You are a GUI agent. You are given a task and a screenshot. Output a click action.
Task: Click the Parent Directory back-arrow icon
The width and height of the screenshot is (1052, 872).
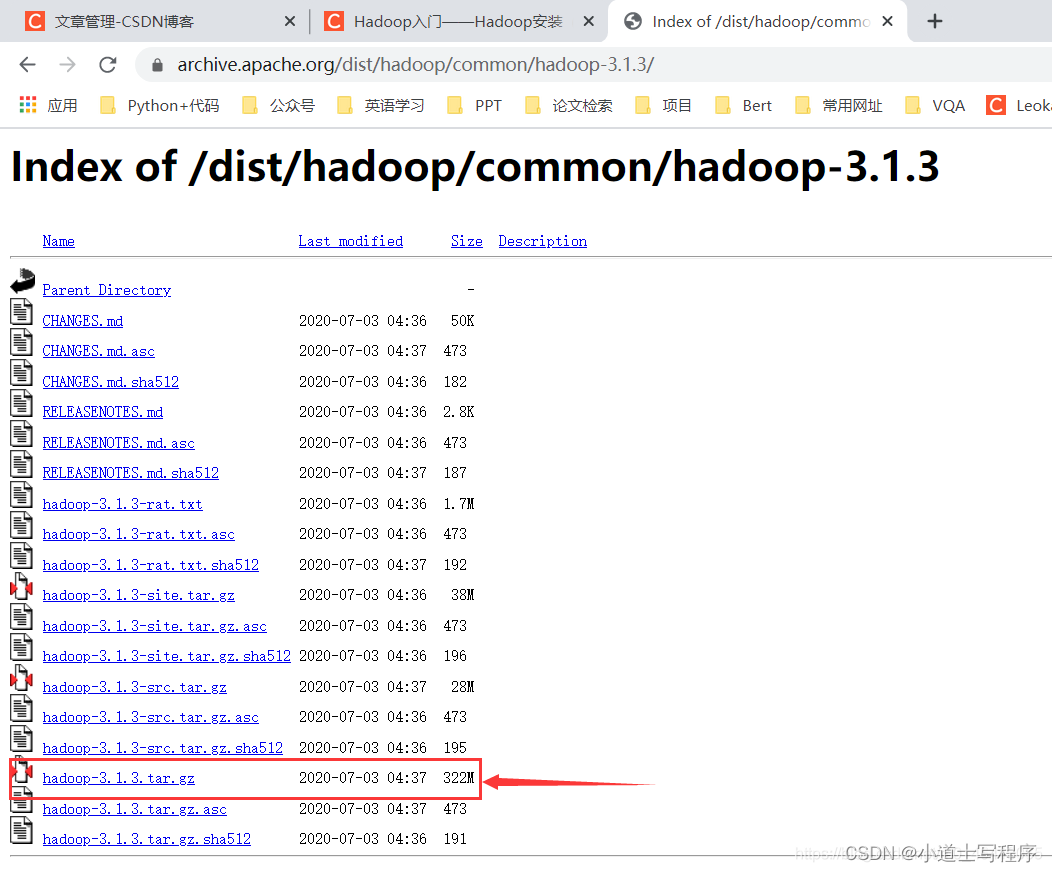tap(22, 283)
